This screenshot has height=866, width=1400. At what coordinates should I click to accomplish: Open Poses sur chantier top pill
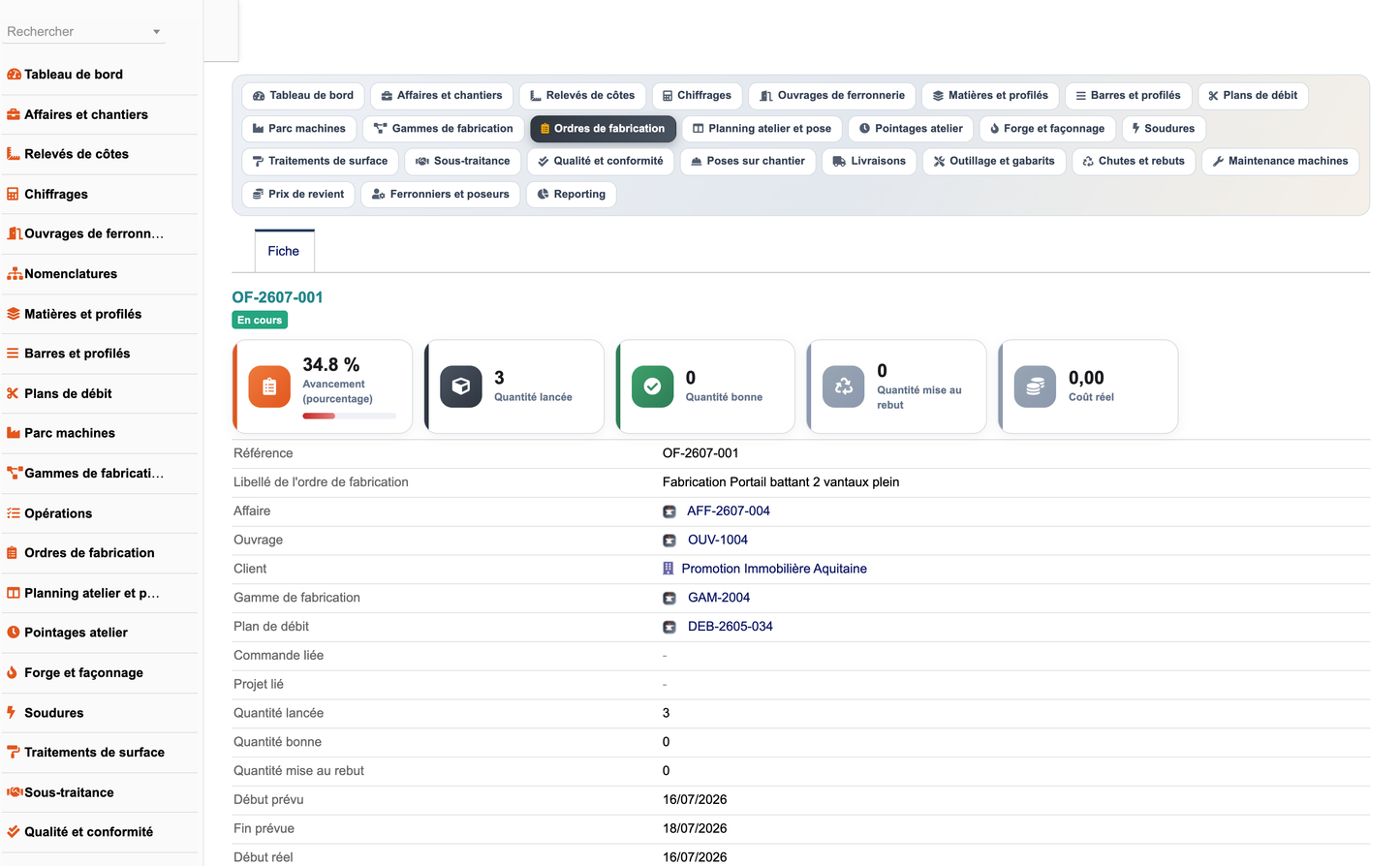[748, 162]
